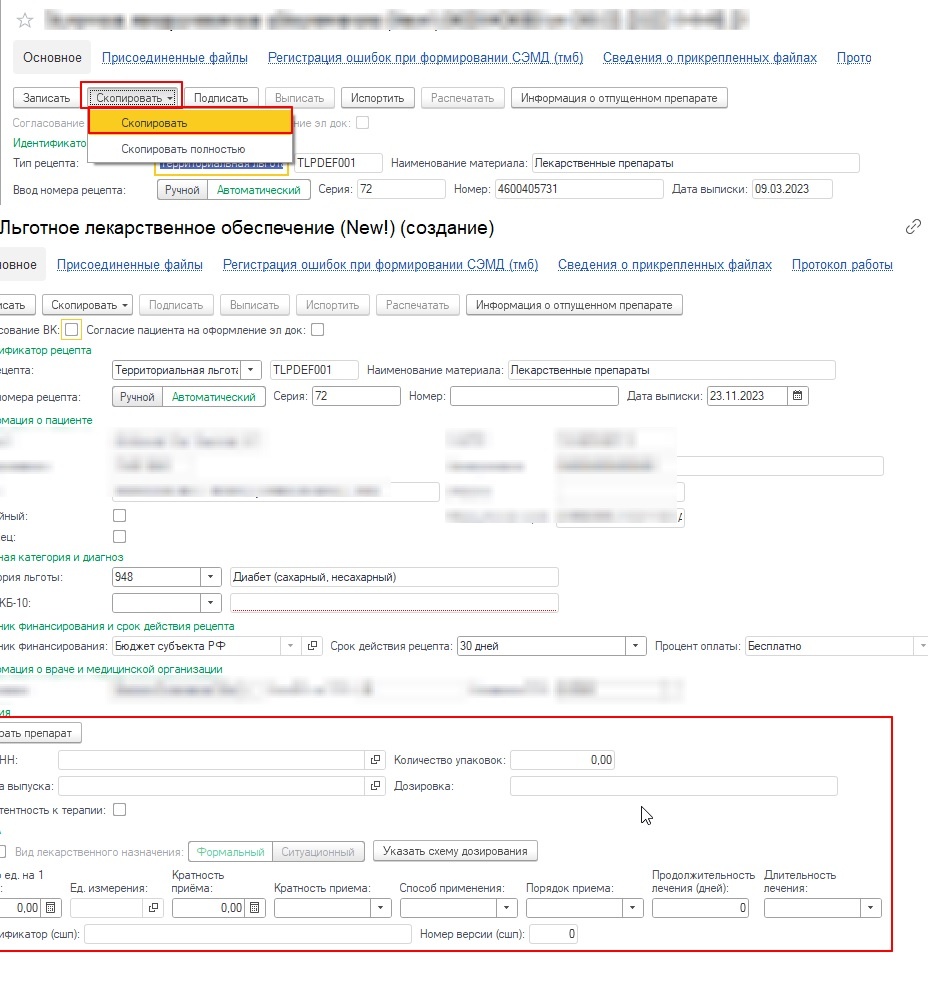928x984 pixels.
Task: Enable the Согласование ВК checkbox
Action: coord(71,330)
